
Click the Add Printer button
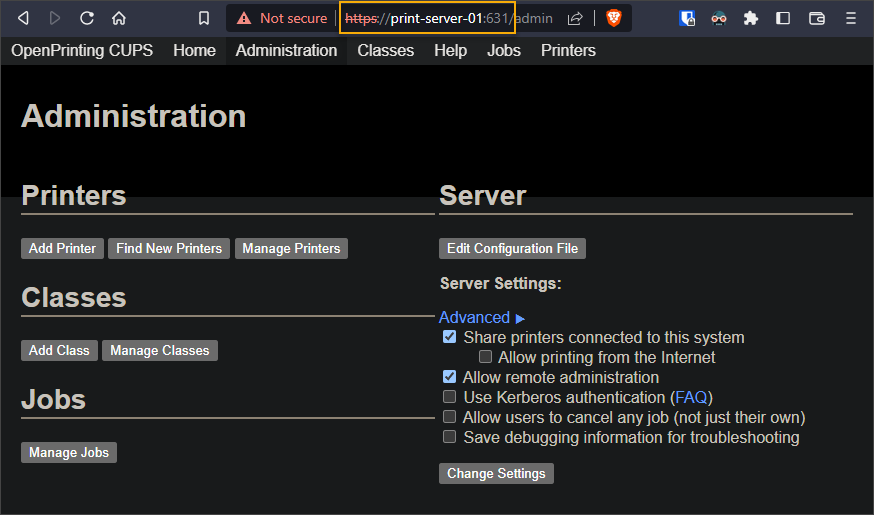tap(62, 249)
